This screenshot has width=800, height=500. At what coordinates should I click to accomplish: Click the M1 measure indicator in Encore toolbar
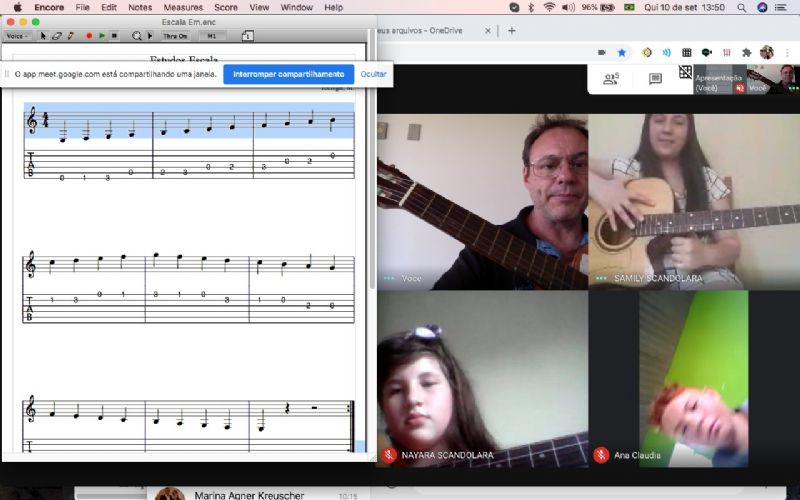click(x=212, y=36)
